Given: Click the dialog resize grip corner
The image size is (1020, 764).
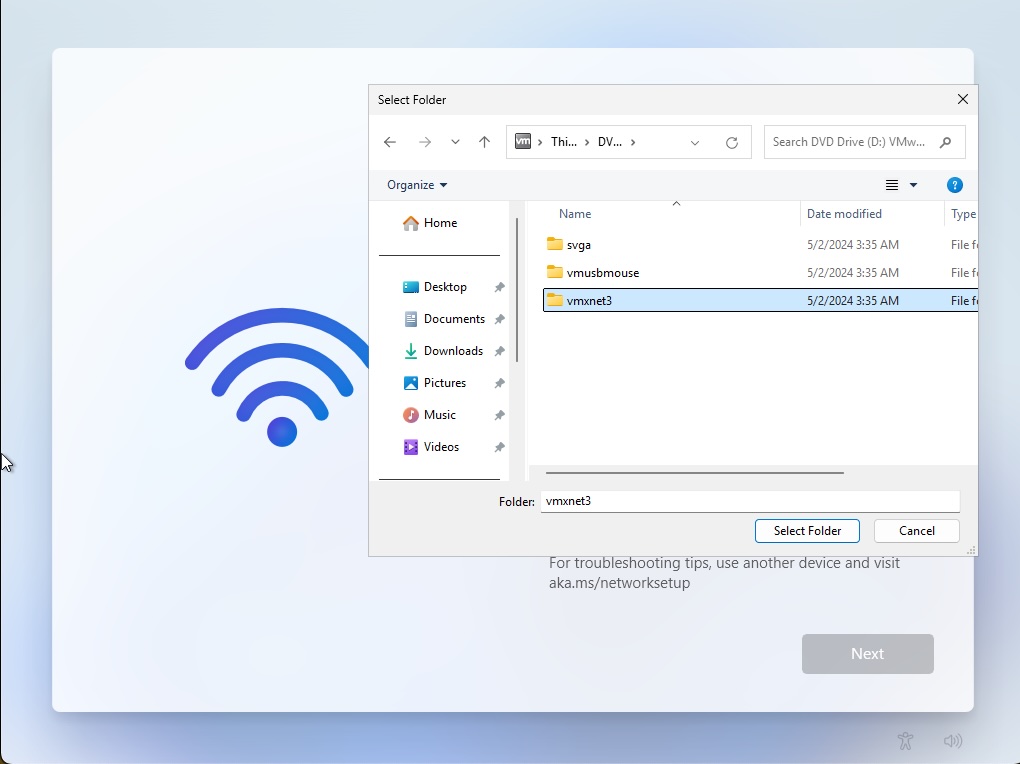Looking at the screenshot, I should point(971,551).
